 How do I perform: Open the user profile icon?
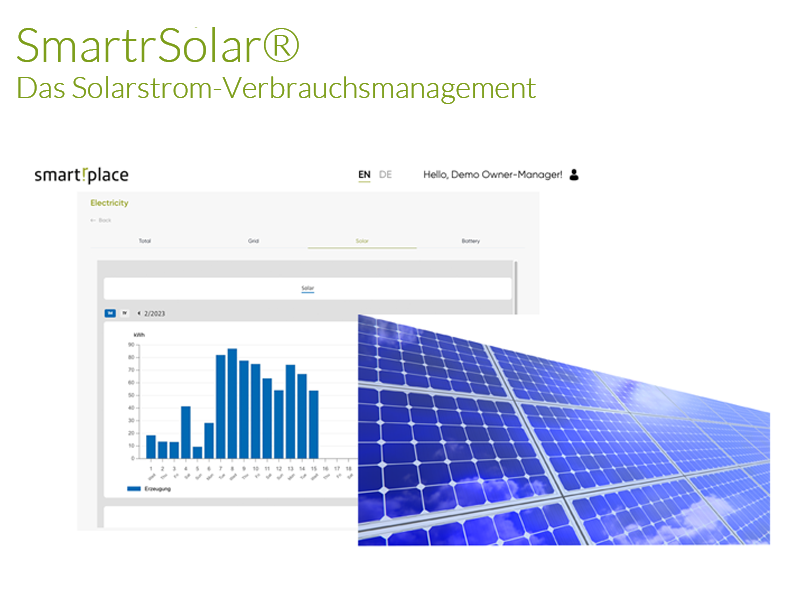tap(574, 174)
